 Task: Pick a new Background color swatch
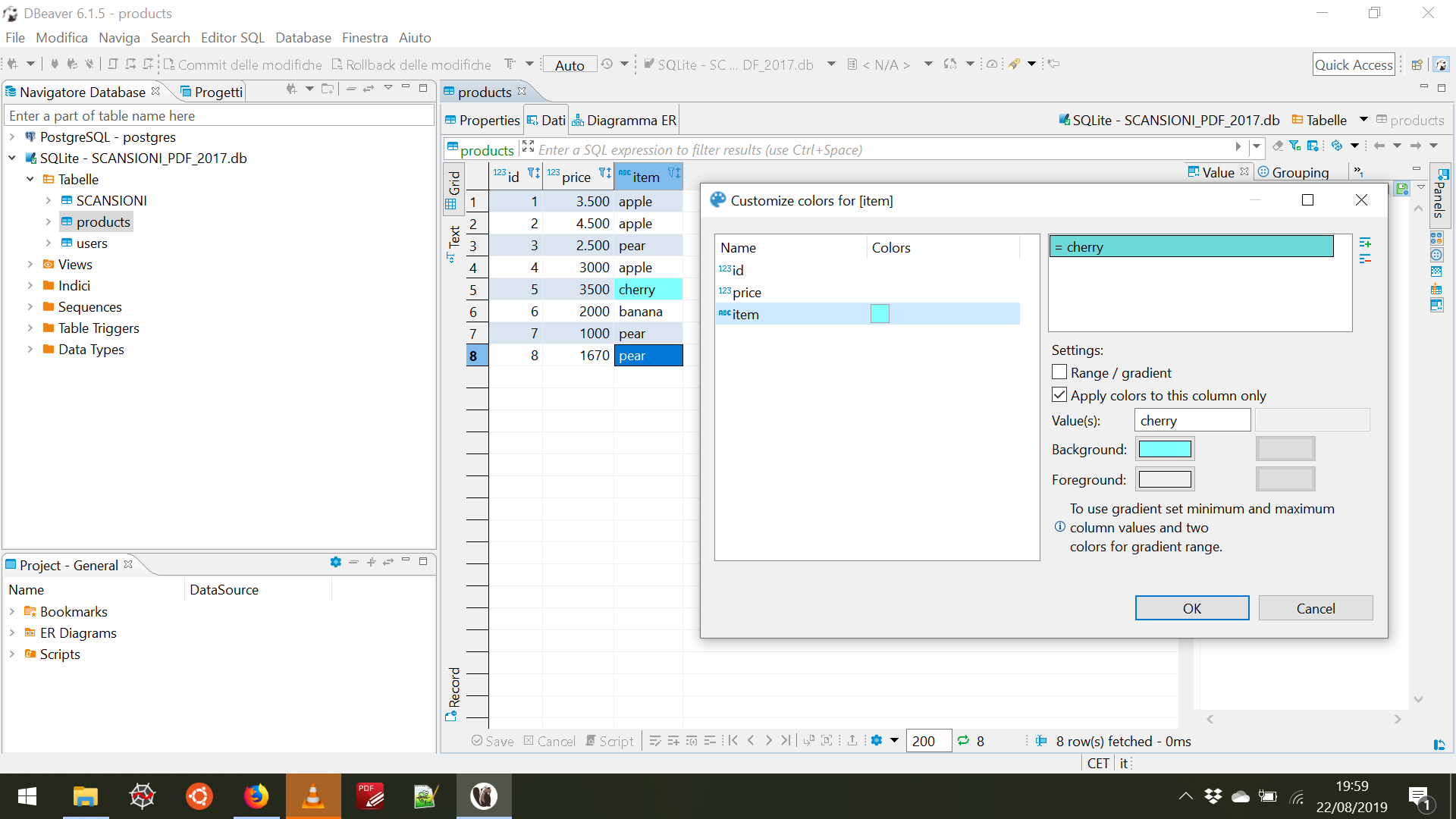[x=1166, y=448]
